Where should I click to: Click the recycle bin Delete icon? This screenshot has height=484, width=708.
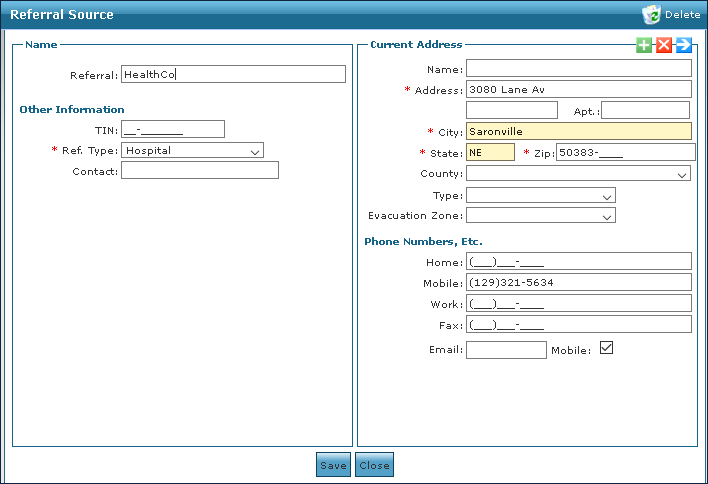651,14
